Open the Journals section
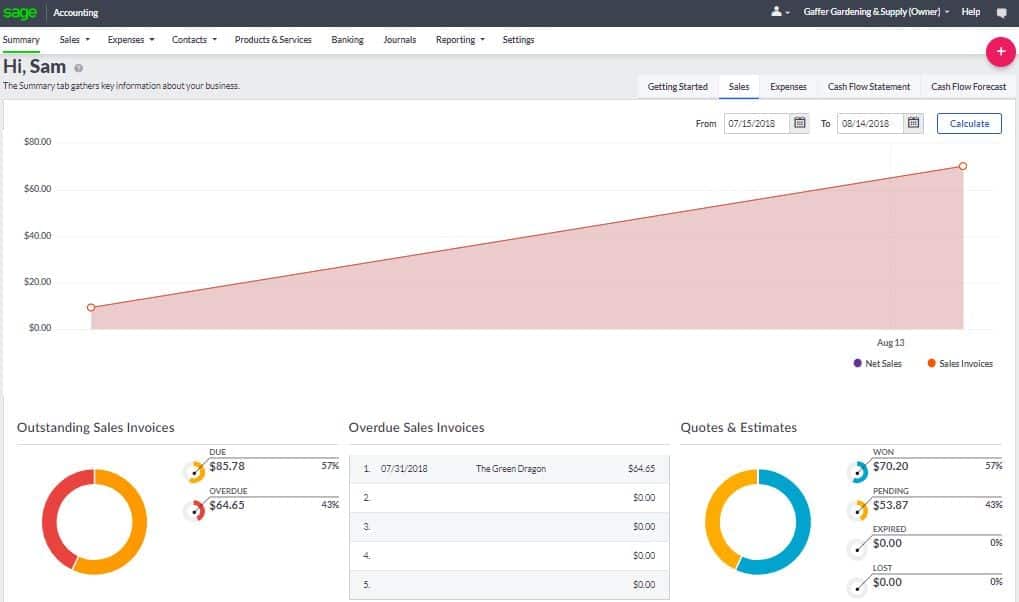The image size is (1019, 602). pos(400,40)
